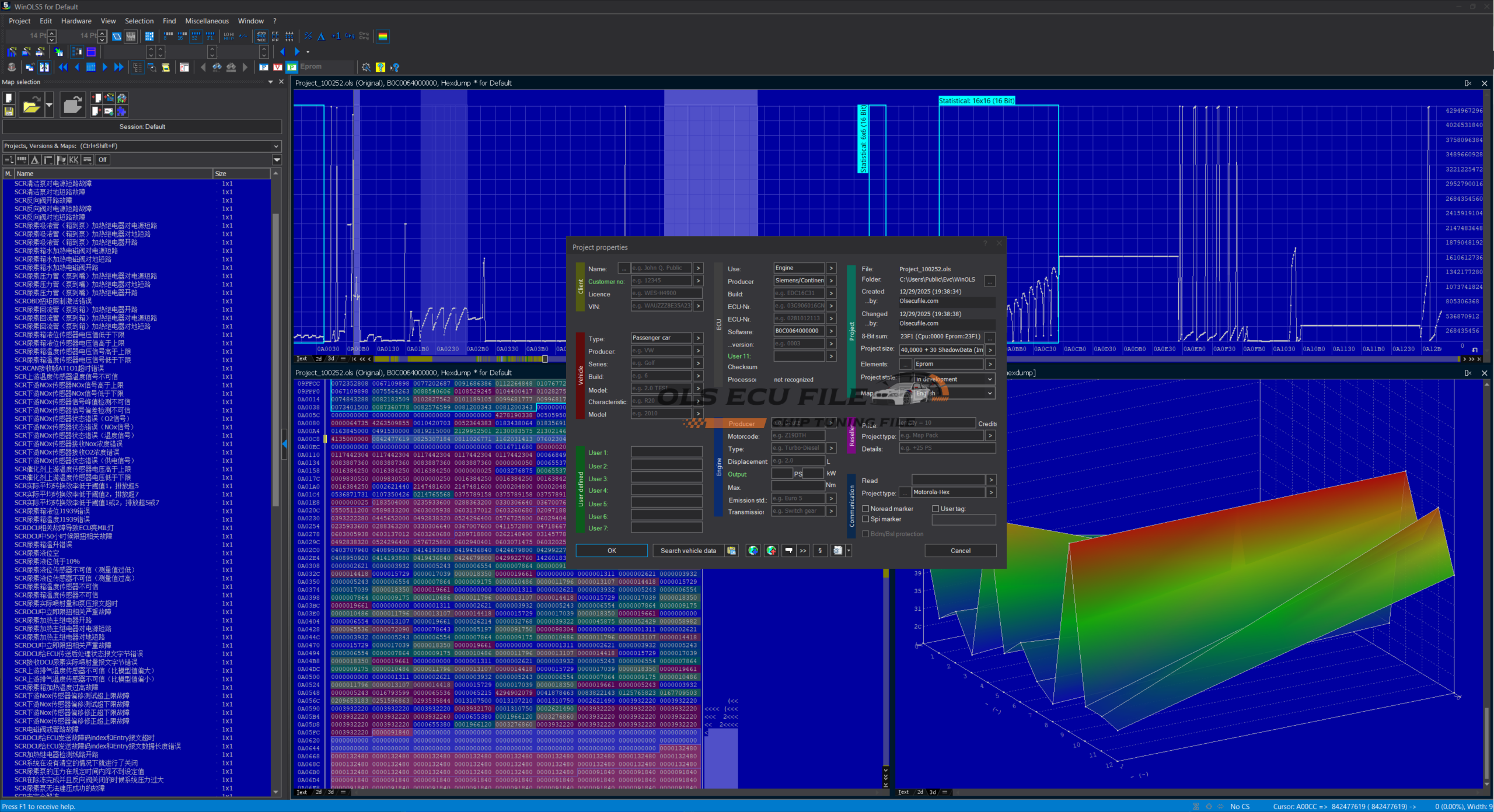Click the globe download icon in dialog
The image size is (1494, 812).
pyautogui.click(x=753, y=551)
